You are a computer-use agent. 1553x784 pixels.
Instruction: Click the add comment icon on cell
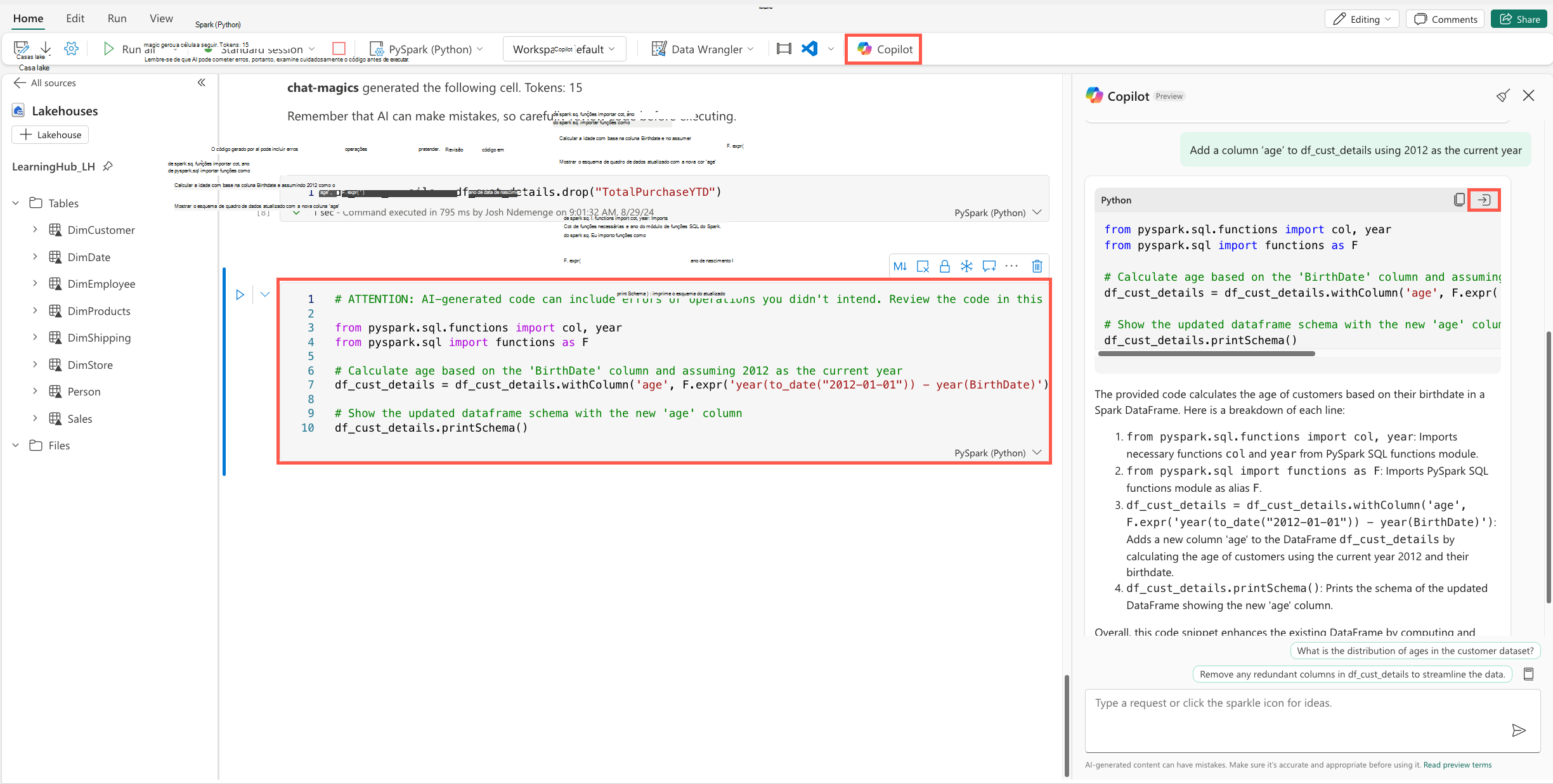click(989, 266)
